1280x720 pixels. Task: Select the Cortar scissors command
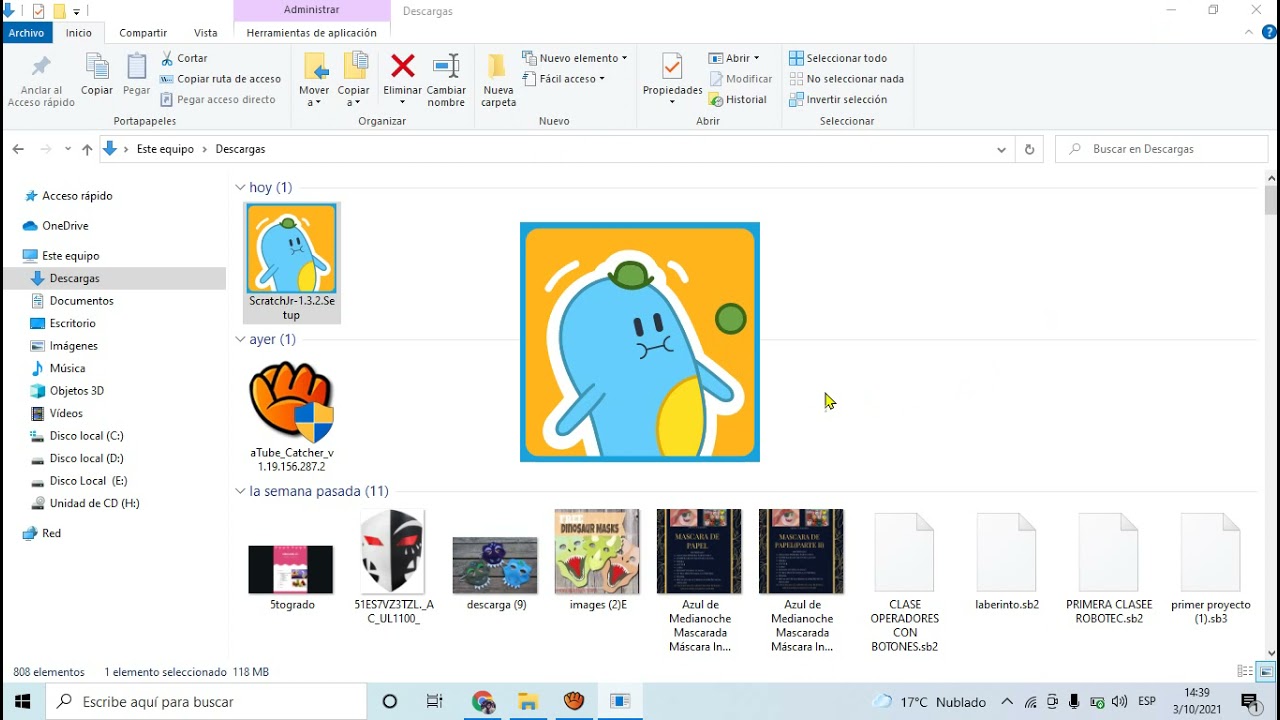(x=184, y=58)
